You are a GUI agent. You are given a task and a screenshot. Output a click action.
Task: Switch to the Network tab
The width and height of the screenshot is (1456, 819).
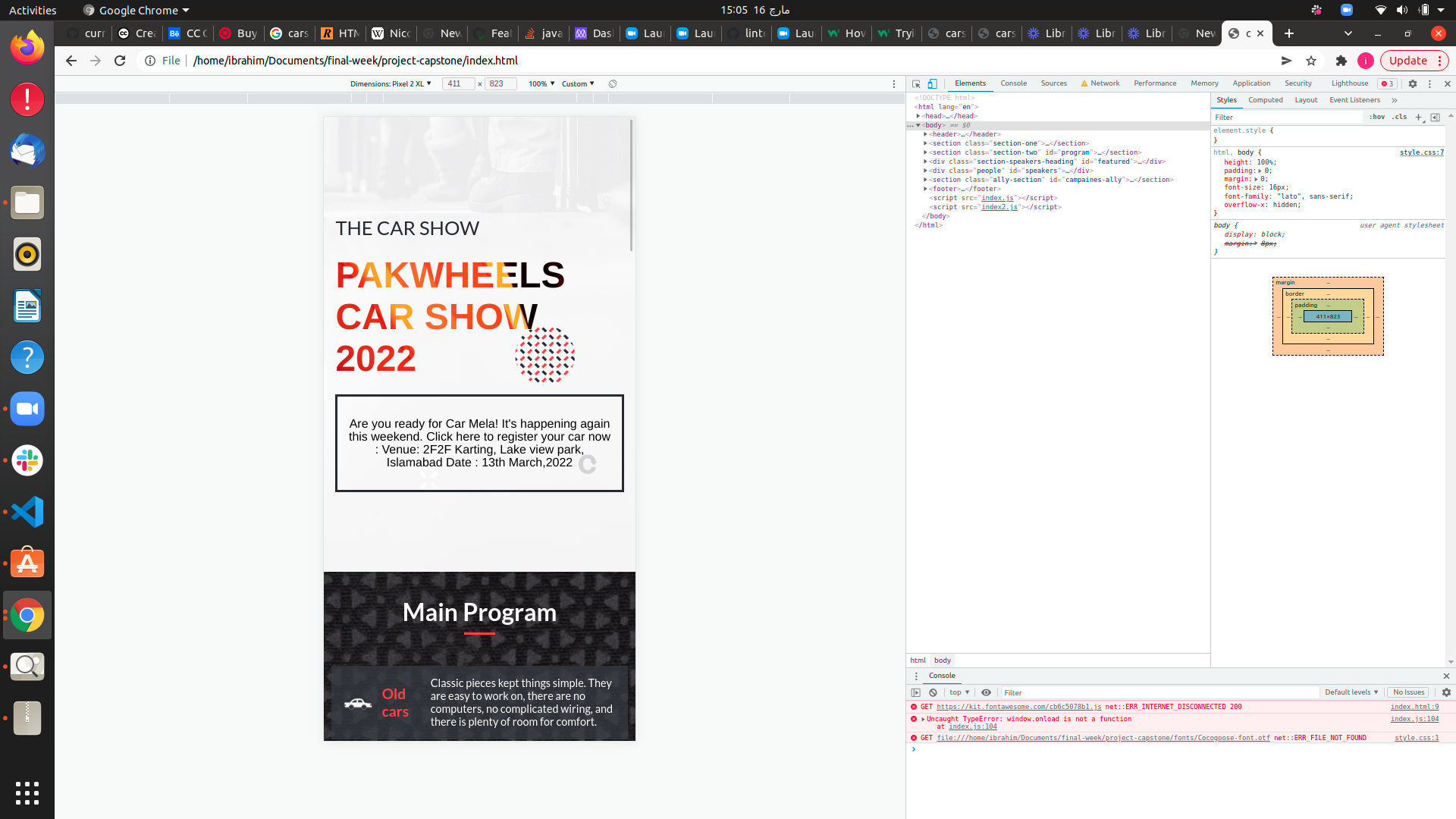[1104, 83]
